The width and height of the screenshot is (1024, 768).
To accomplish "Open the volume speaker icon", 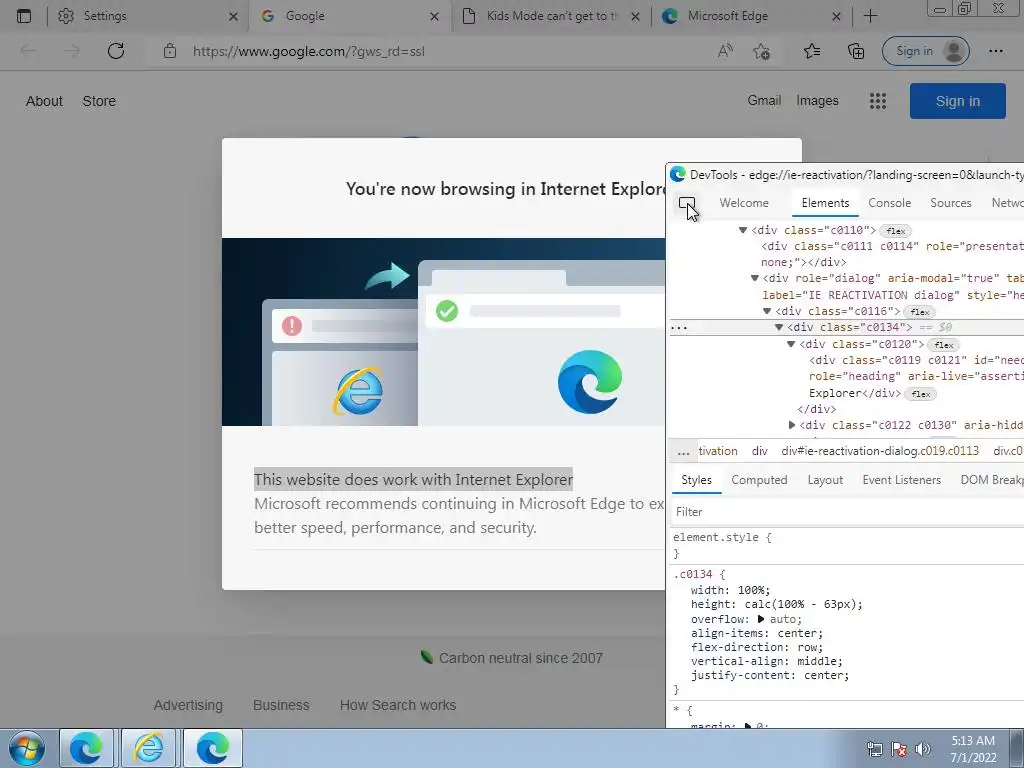I will (x=923, y=749).
